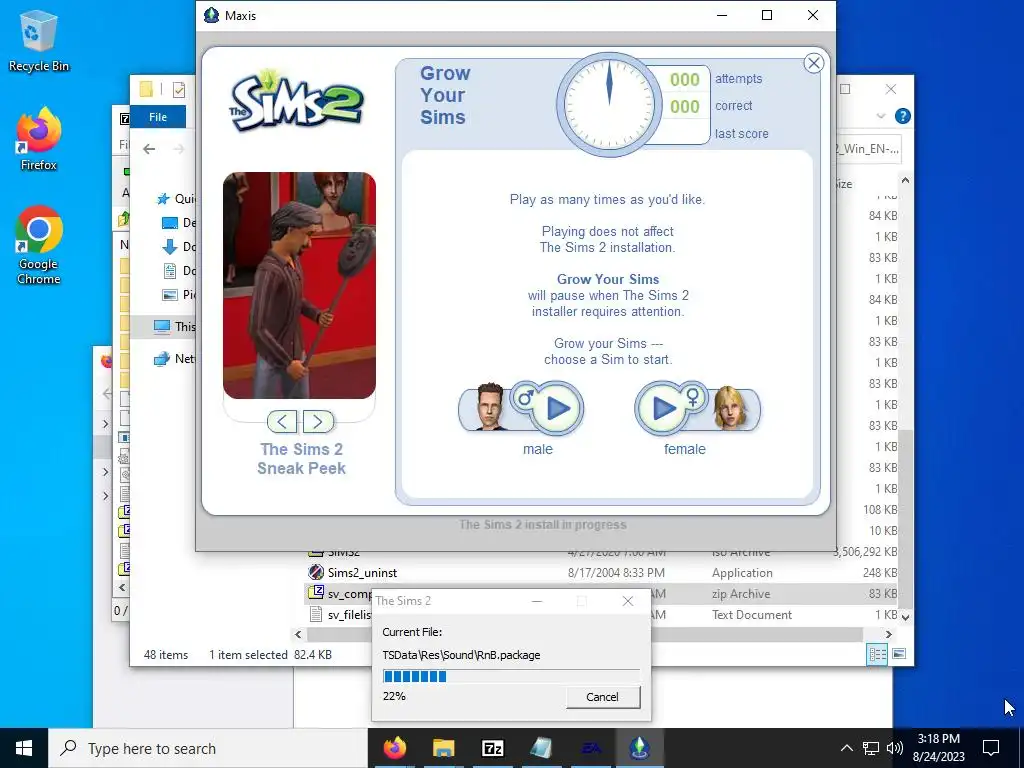Open the Documents quick access folder
Image resolution: width=1024 pixels, height=768 pixels.
click(x=178, y=270)
